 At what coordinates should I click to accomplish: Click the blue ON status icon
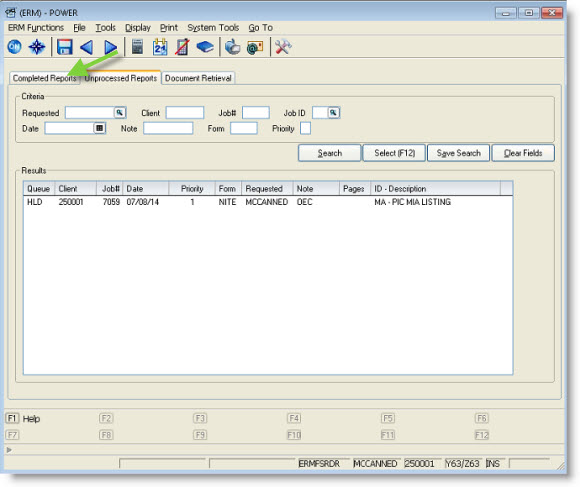(14, 47)
